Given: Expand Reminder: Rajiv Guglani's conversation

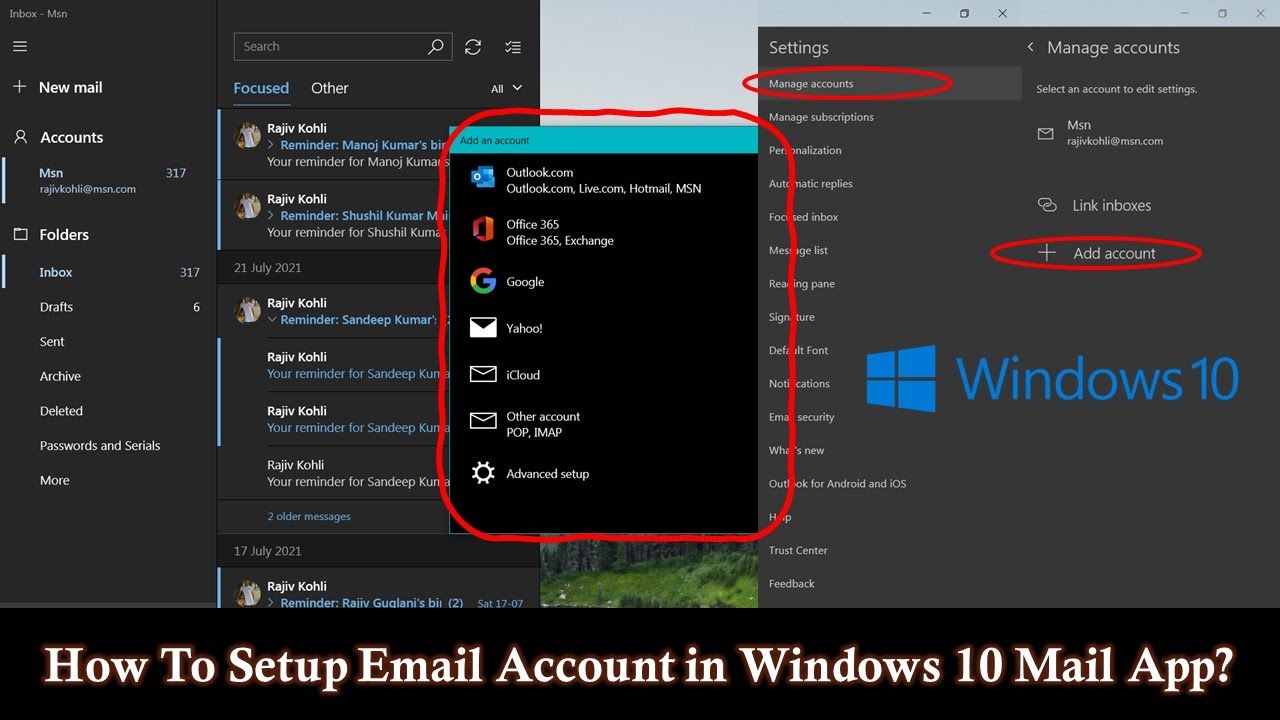Looking at the screenshot, I should 271,603.
